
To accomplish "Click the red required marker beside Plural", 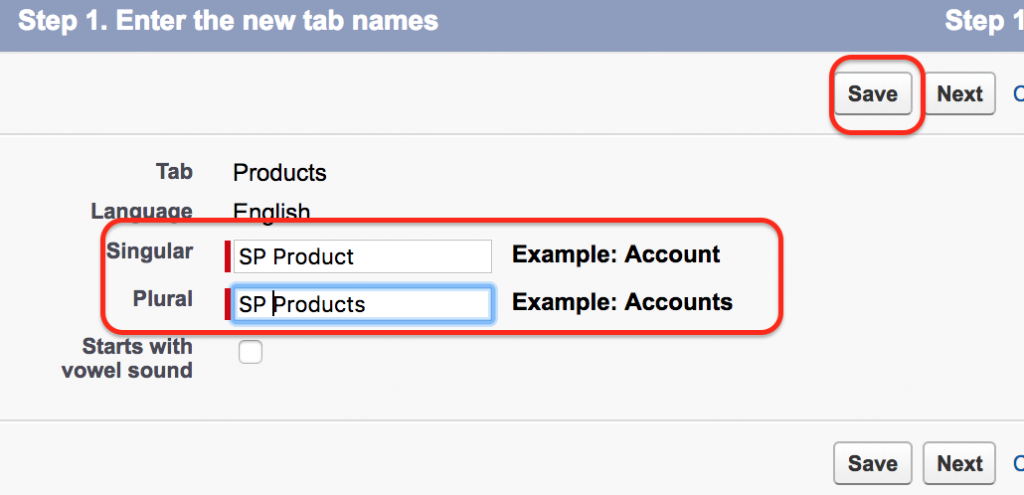I will [228, 304].
